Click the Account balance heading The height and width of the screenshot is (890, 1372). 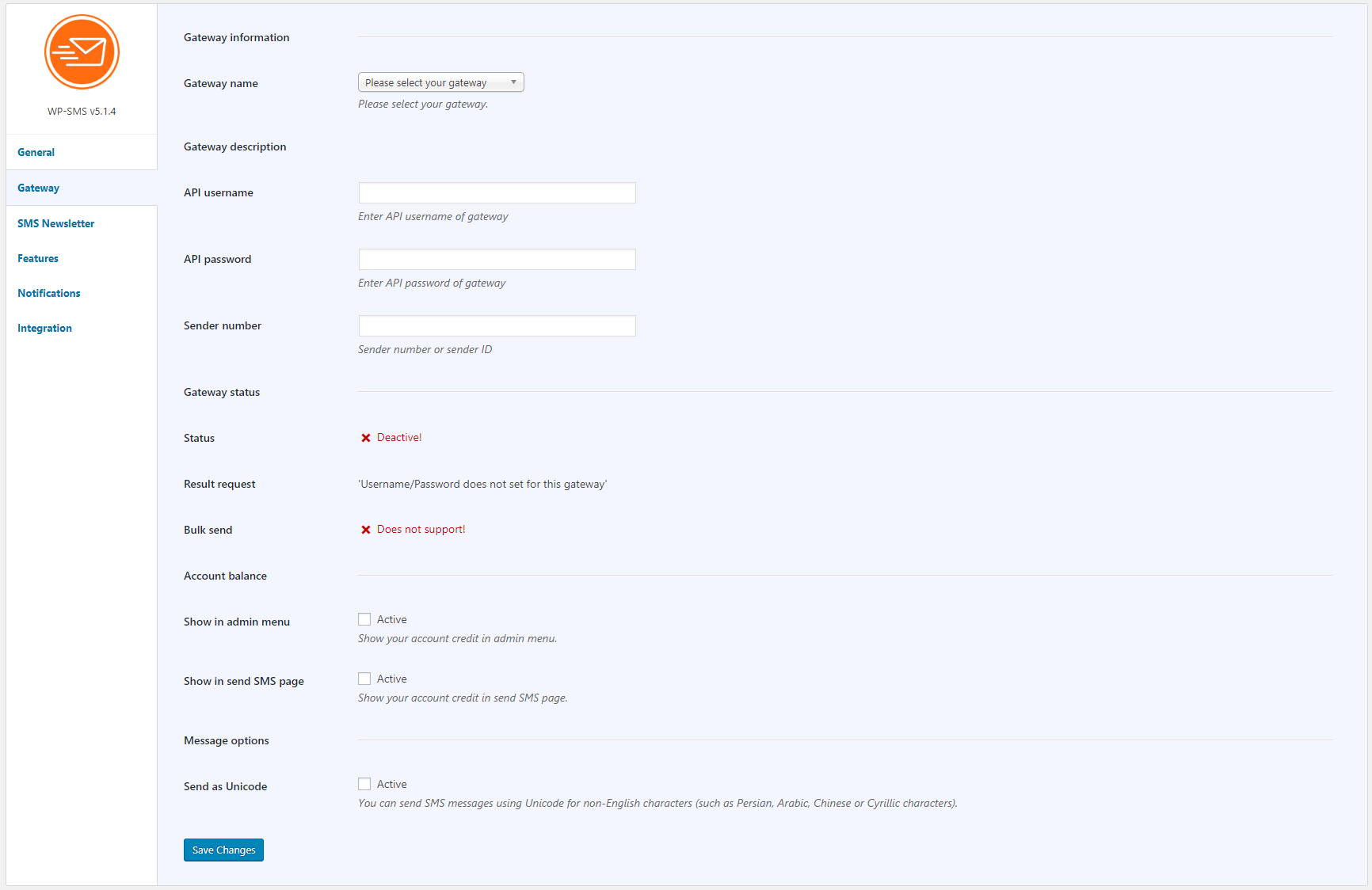[226, 576]
